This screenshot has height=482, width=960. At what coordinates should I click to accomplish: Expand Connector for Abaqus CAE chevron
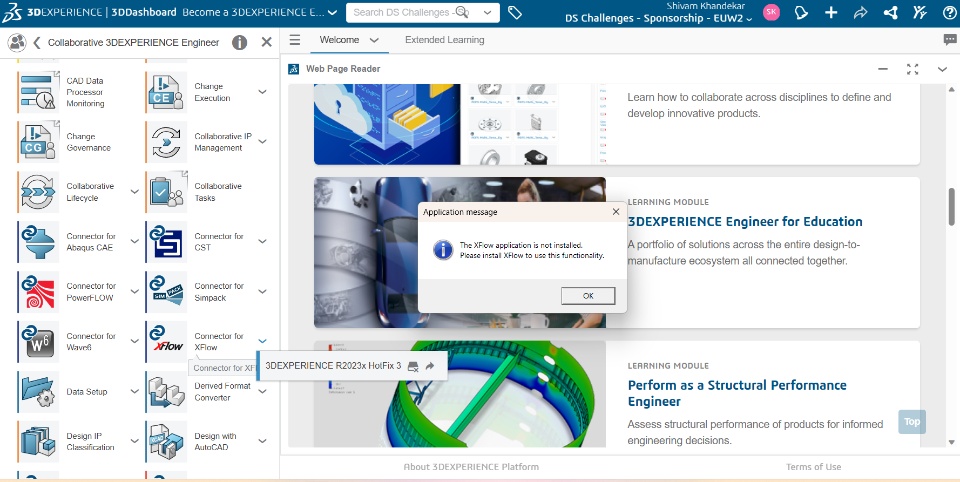tap(135, 241)
